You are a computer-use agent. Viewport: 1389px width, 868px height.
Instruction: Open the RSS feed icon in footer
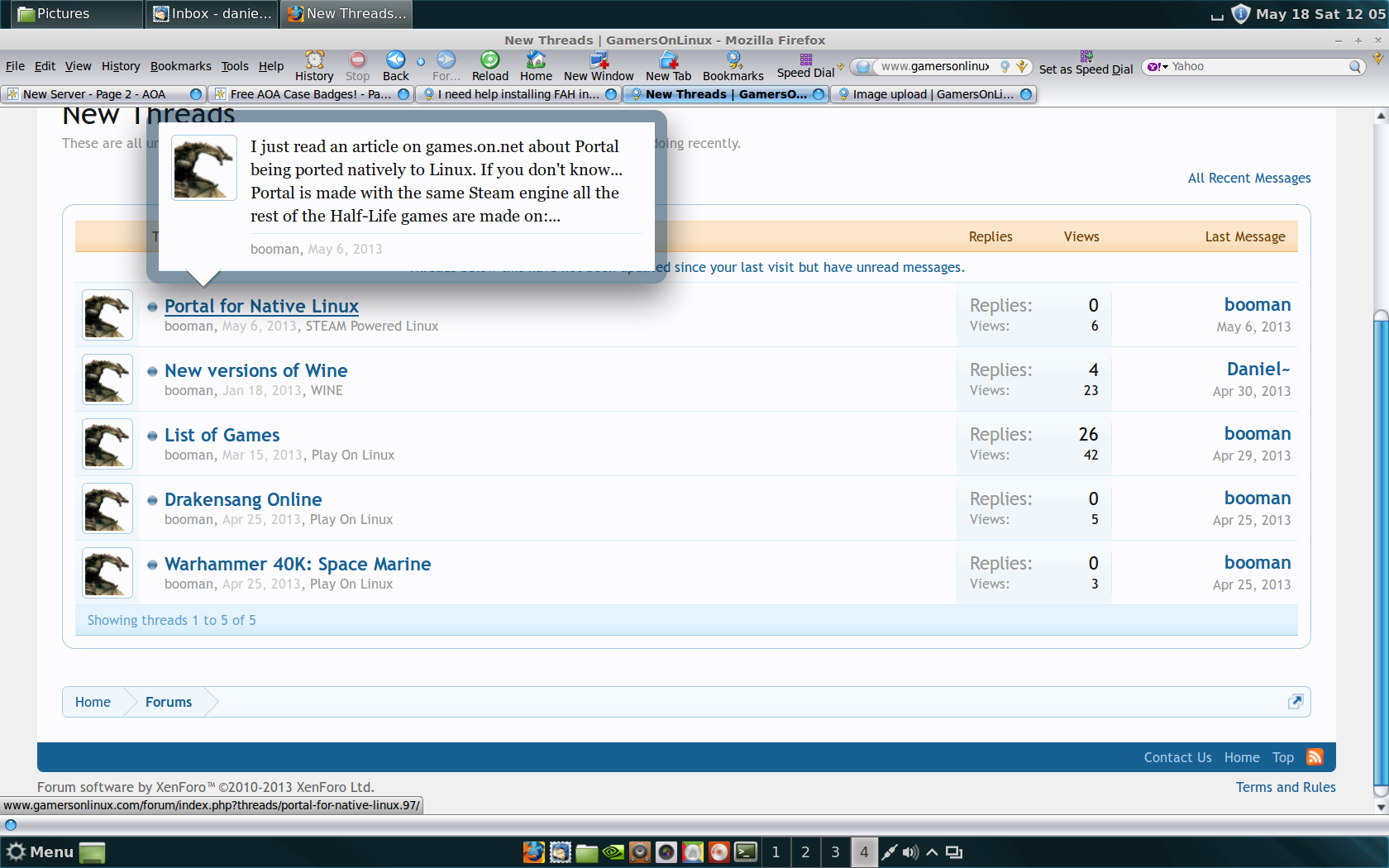coord(1315,756)
